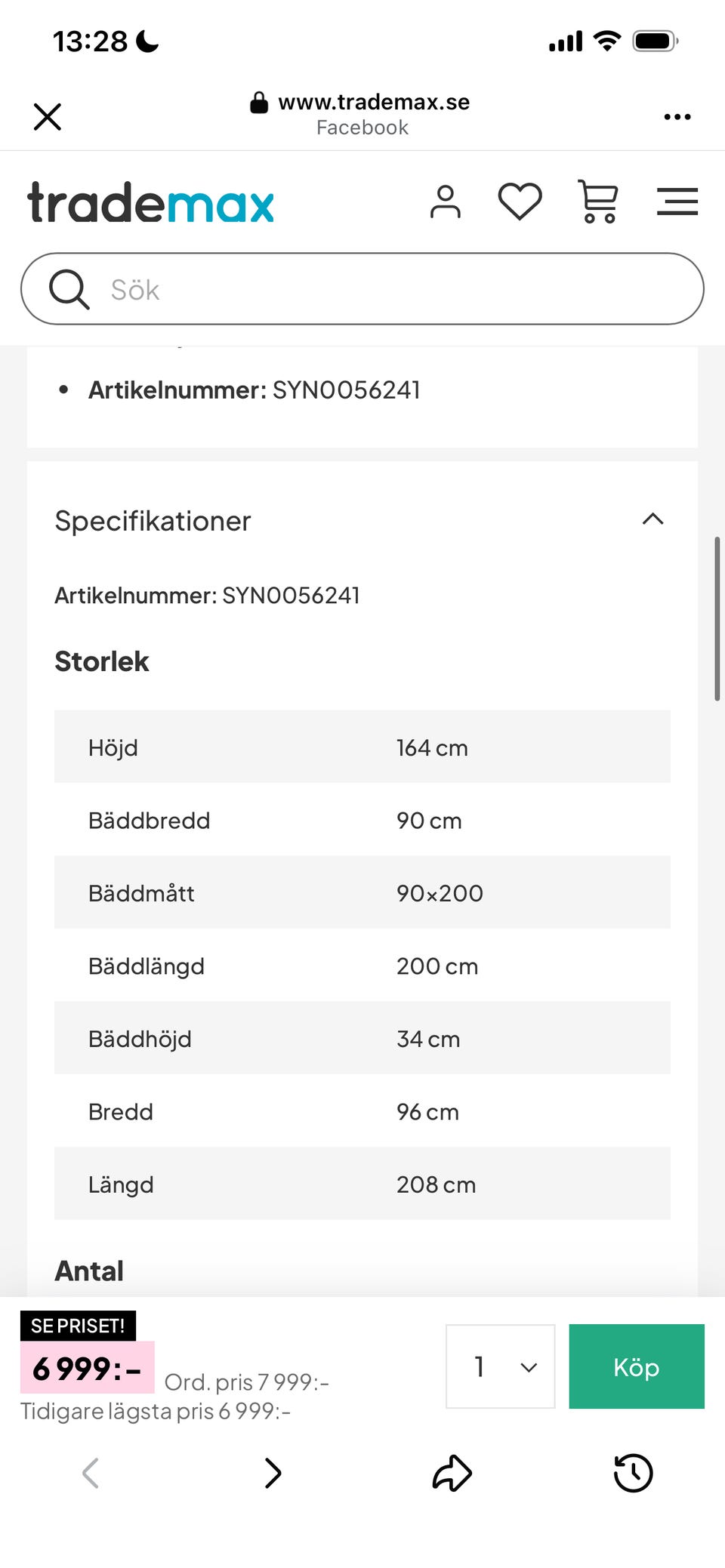Screen dimensions: 725x1568
Task: Tap the www.trademax.se address bar
Action: [361, 114]
